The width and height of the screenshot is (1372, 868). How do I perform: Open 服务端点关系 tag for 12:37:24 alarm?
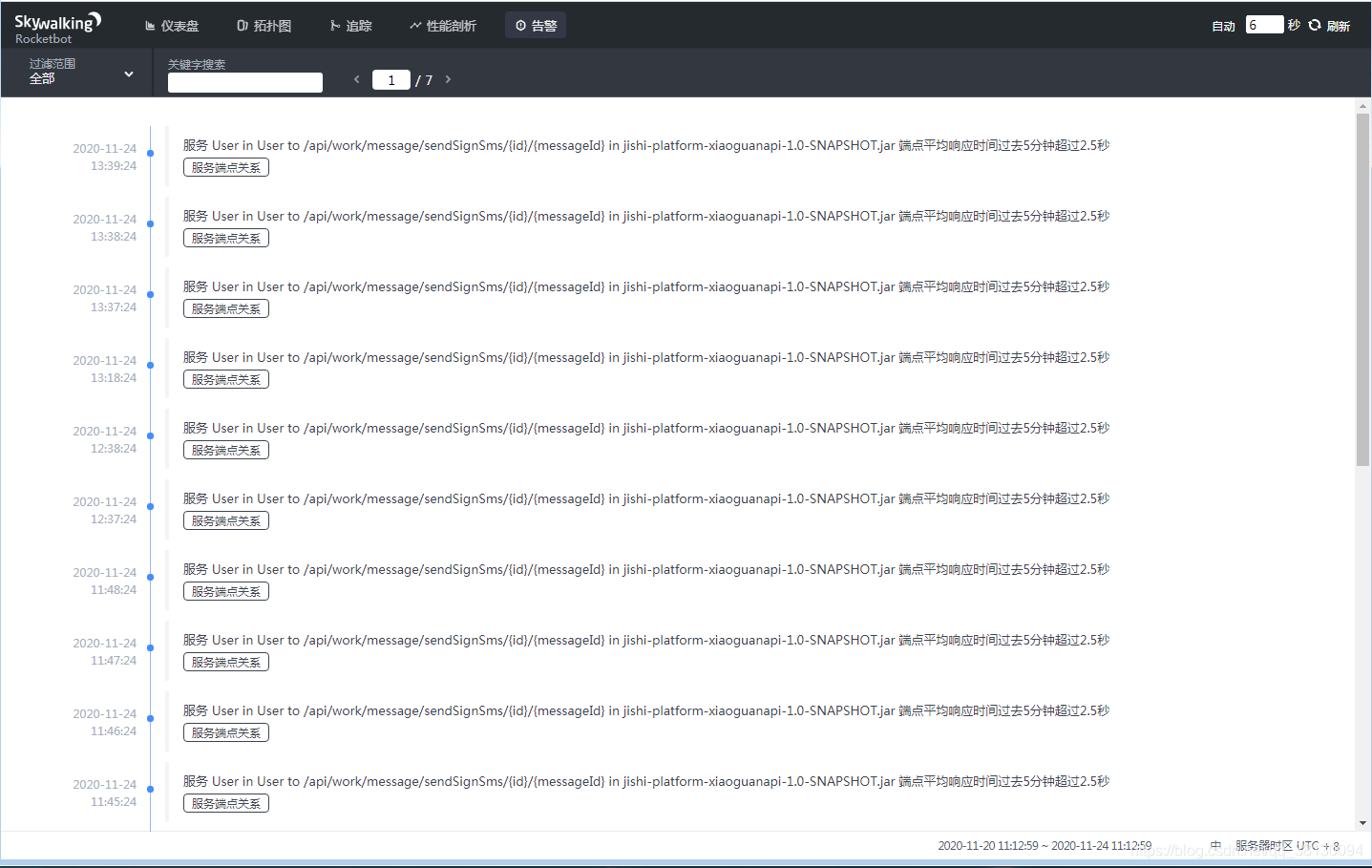[x=226, y=520]
